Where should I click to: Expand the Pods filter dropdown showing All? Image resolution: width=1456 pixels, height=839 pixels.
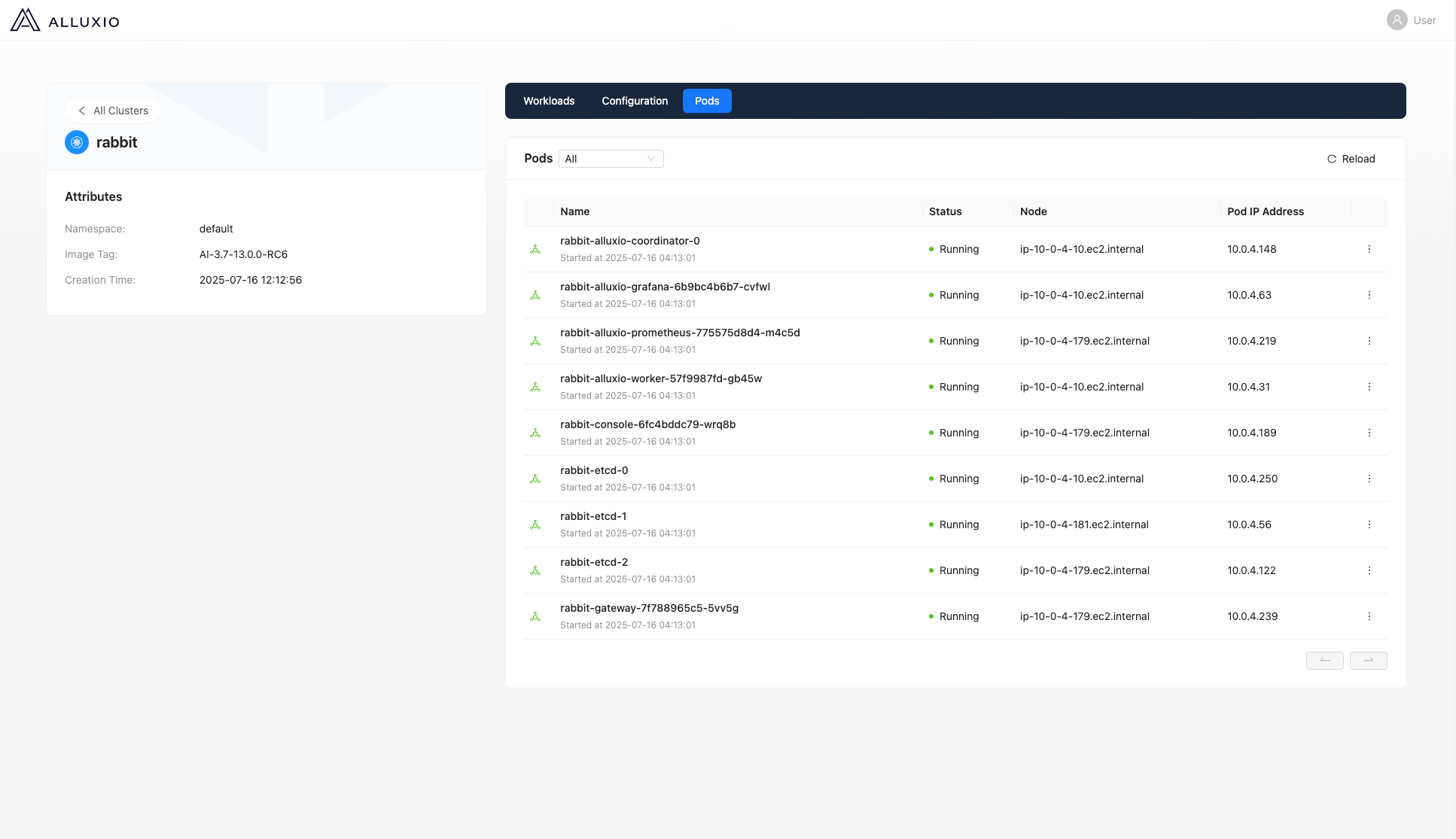611,159
